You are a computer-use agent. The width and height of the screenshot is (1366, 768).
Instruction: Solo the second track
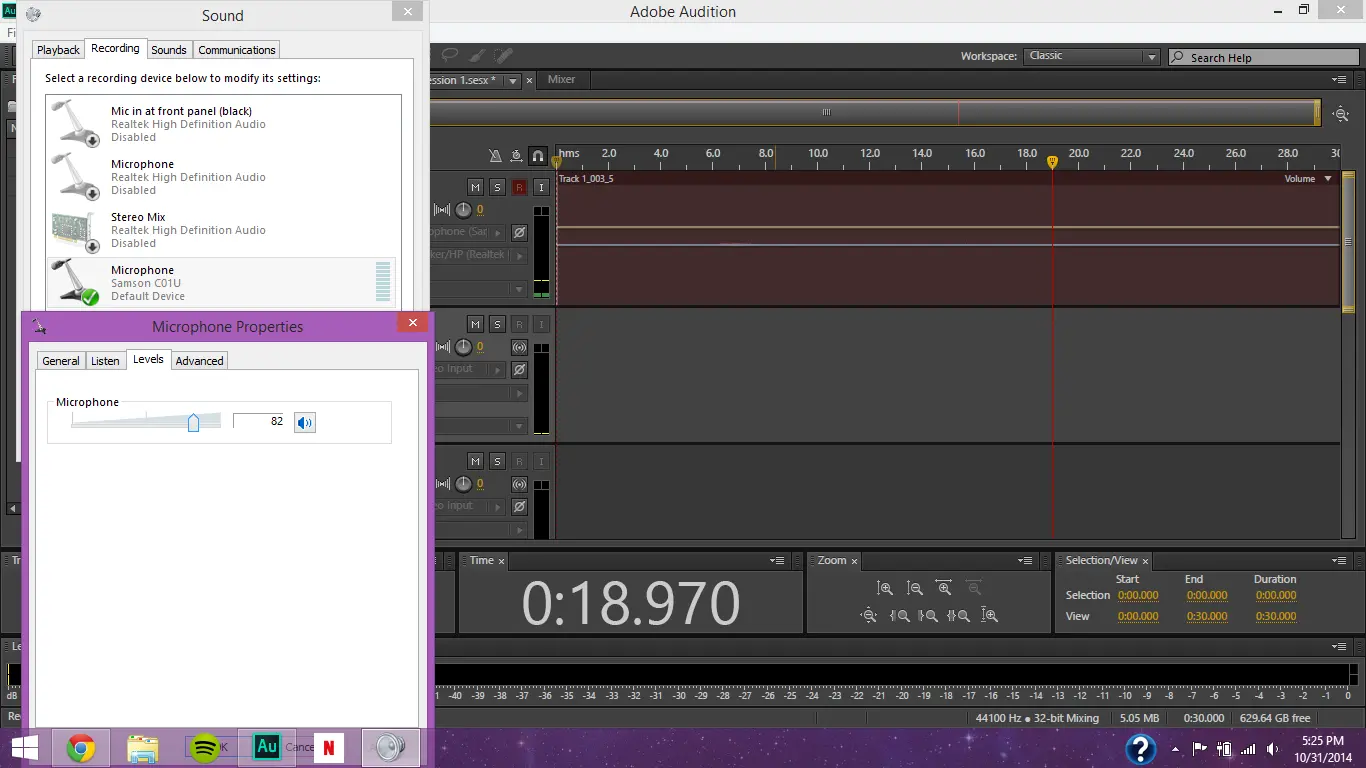tap(497, 324)
